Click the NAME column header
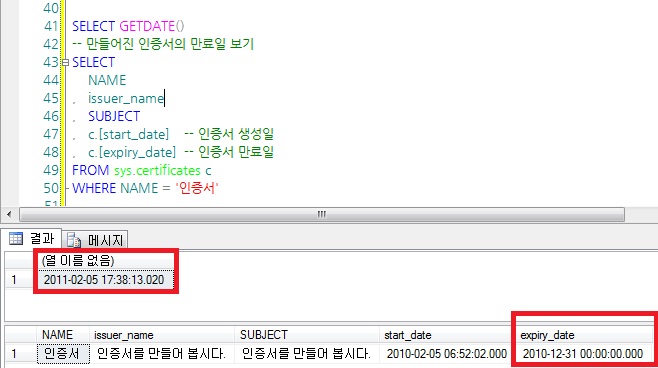Viewport: 658px width, 368px height. (63, 335)
